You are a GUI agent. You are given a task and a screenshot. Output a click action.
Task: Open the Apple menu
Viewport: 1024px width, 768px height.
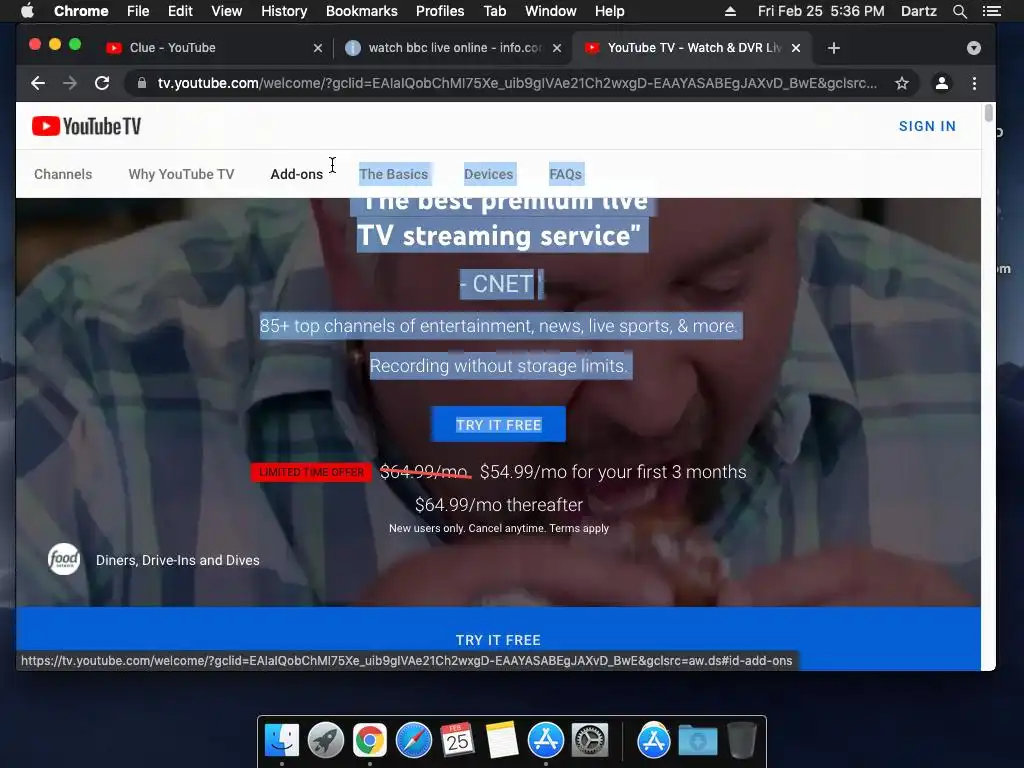(x=27, y=11)
